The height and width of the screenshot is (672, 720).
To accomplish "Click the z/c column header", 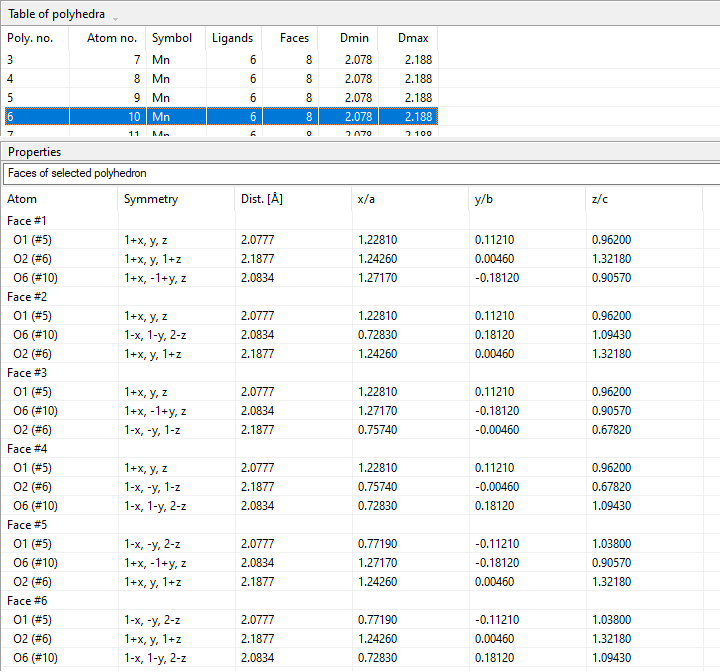I will (x=602, y=199).
